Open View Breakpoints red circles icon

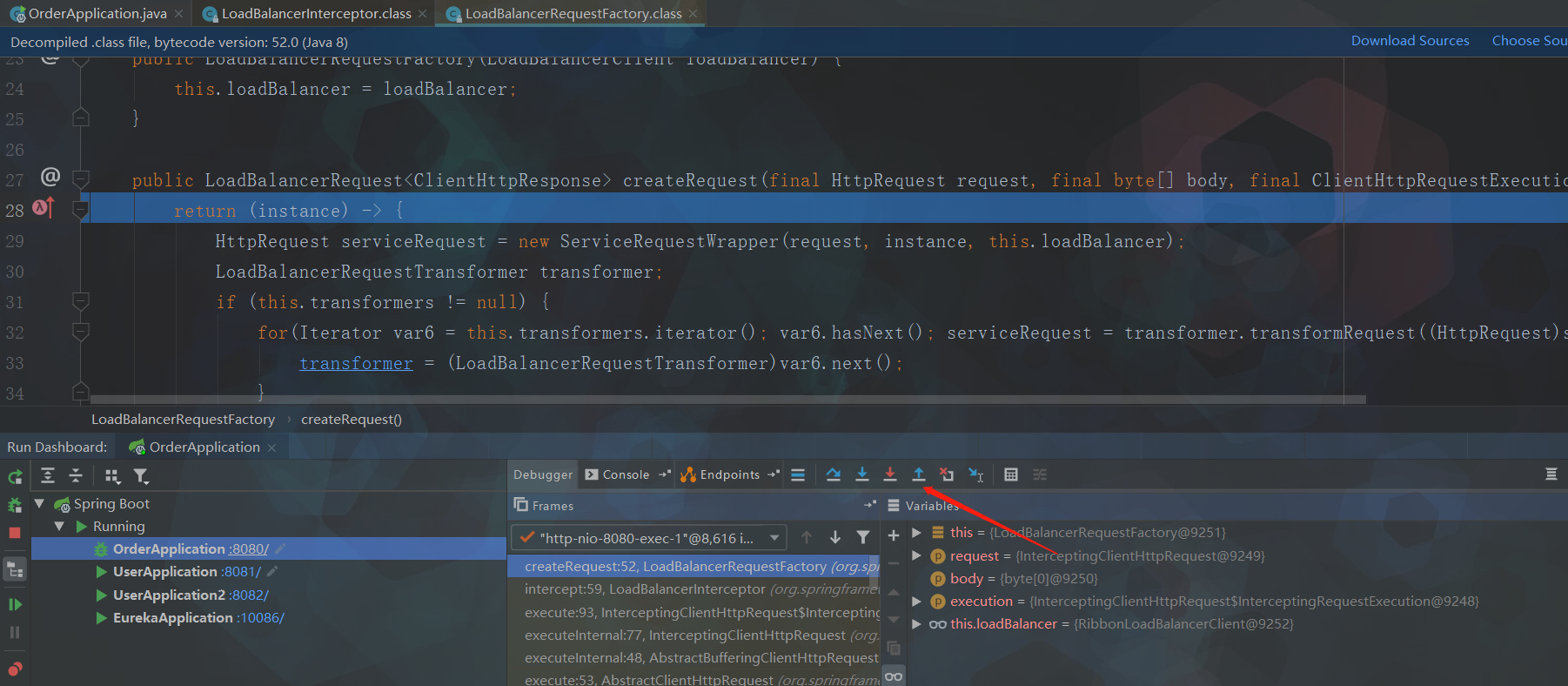coord(15,669)
